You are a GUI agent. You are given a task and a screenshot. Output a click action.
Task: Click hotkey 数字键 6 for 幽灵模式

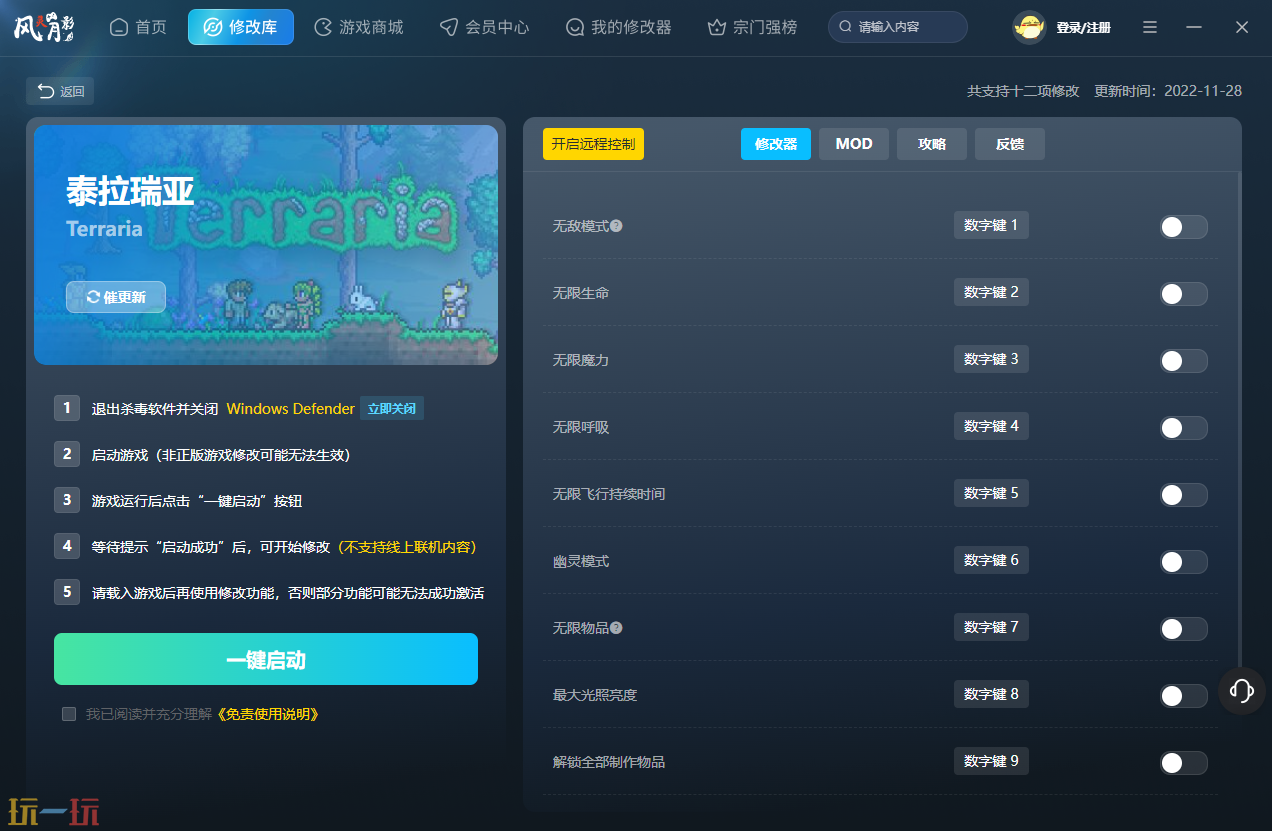(x=991, y=560)
